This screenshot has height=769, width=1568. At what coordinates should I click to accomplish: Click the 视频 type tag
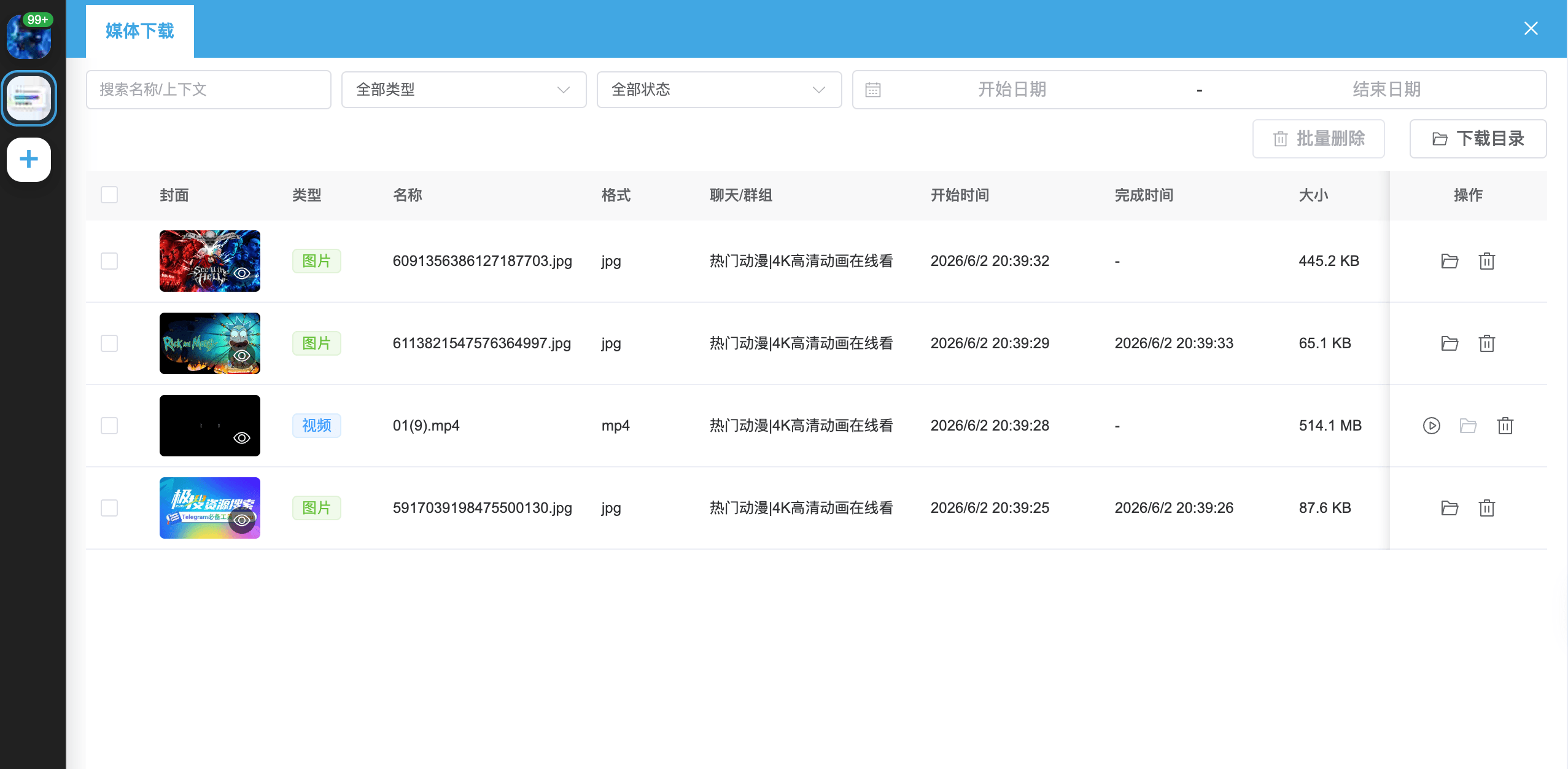[x=317, y=426]
